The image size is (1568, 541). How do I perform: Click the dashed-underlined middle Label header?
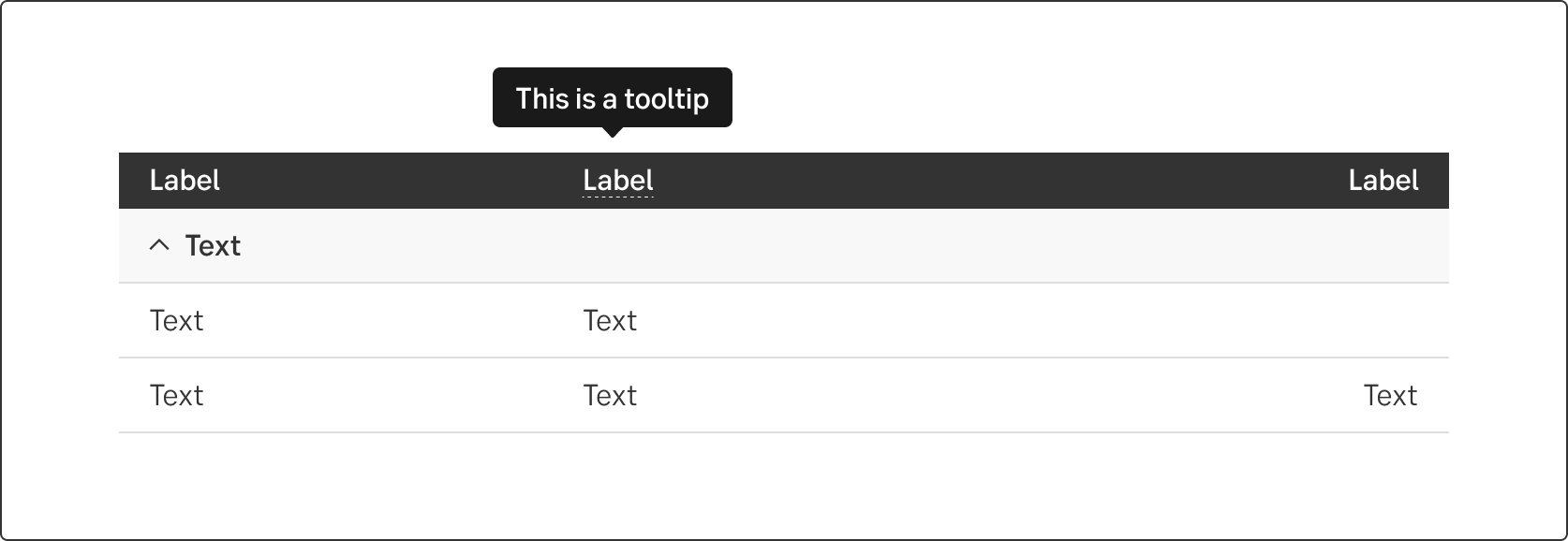(618, 180)
